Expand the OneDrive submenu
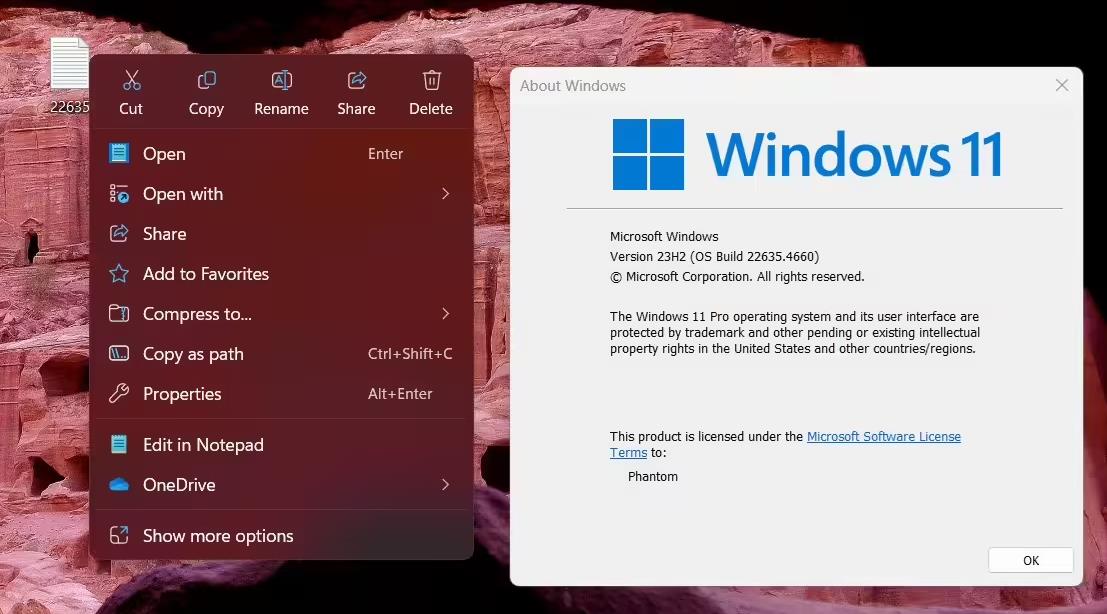The height and width of the screenshot is (614, 1107). coord(282,485)
